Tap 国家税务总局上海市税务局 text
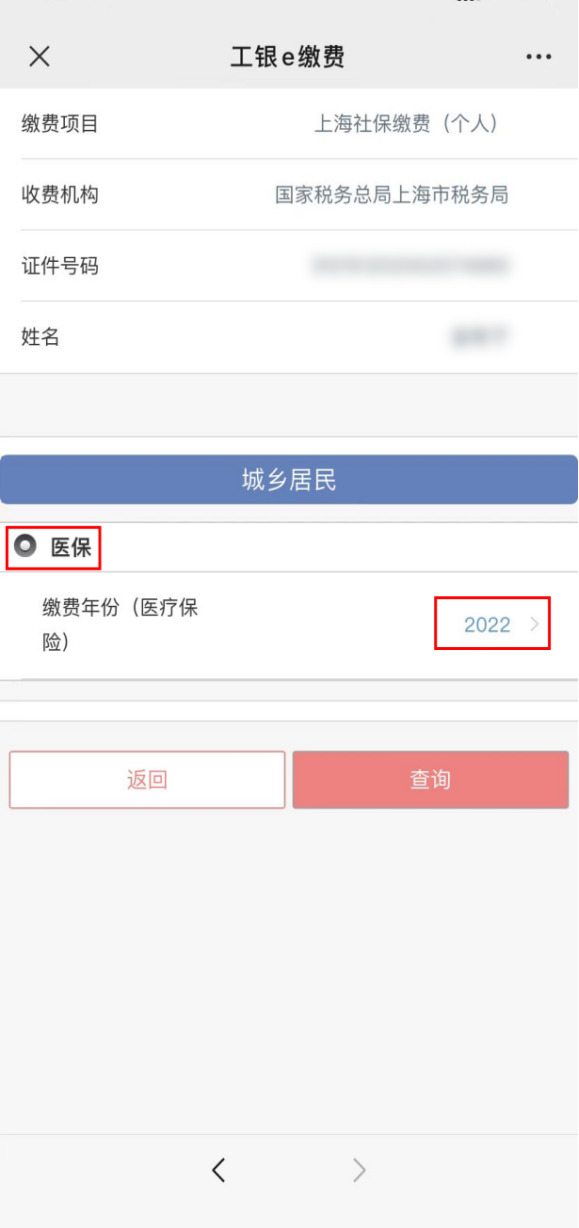Screen dimensions: 579x1228 pos(392,195)
